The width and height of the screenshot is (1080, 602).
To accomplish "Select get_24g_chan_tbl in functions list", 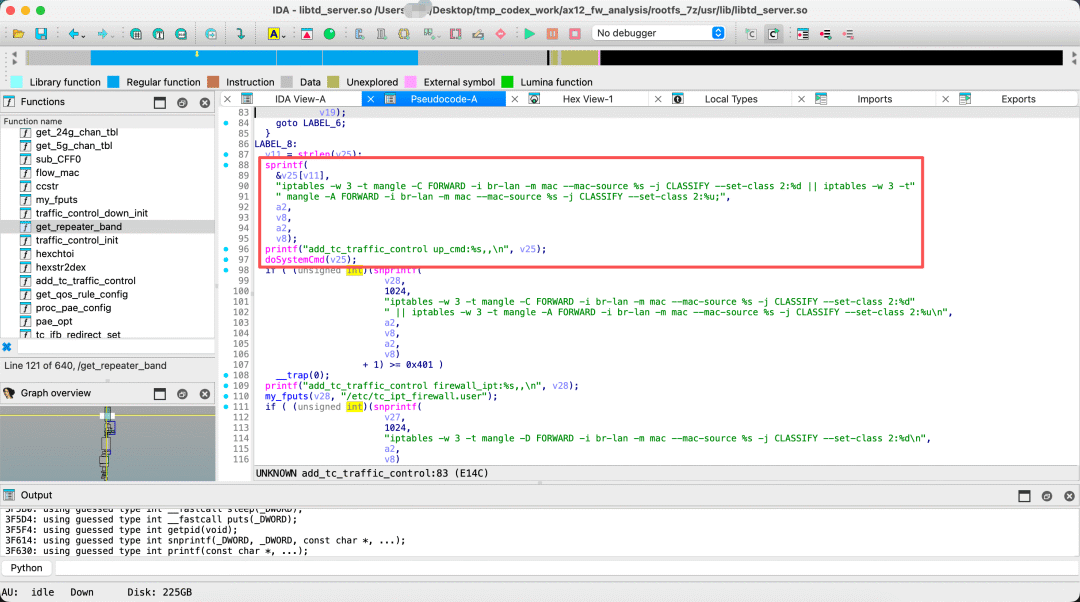I will point(76,132).
